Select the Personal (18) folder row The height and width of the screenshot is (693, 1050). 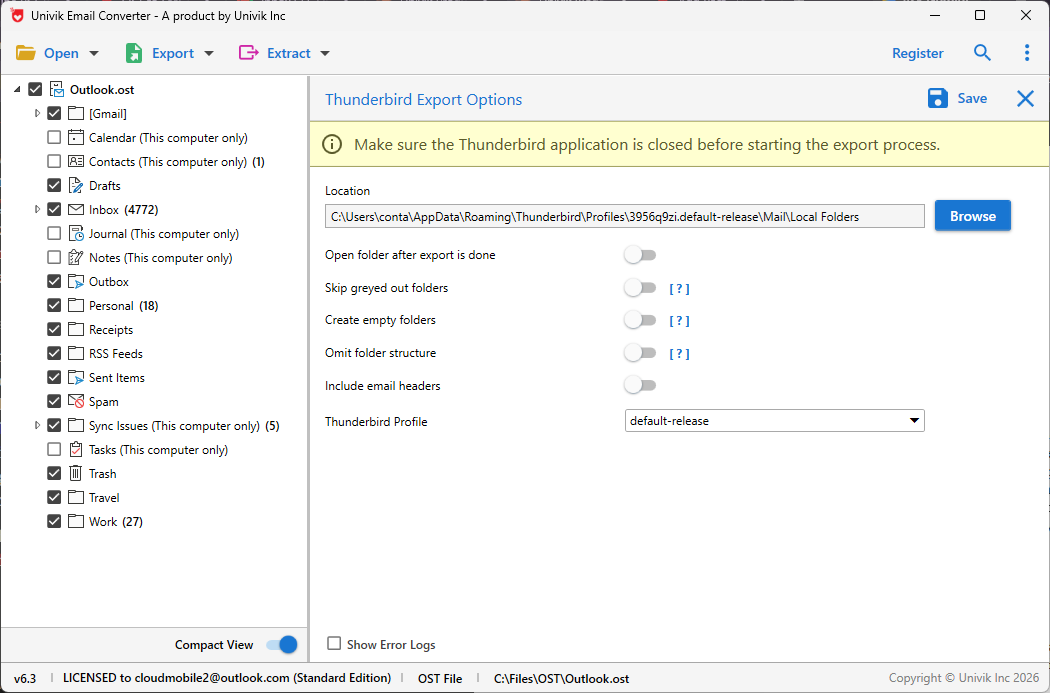pyautogui.click(x=123, y=305)
